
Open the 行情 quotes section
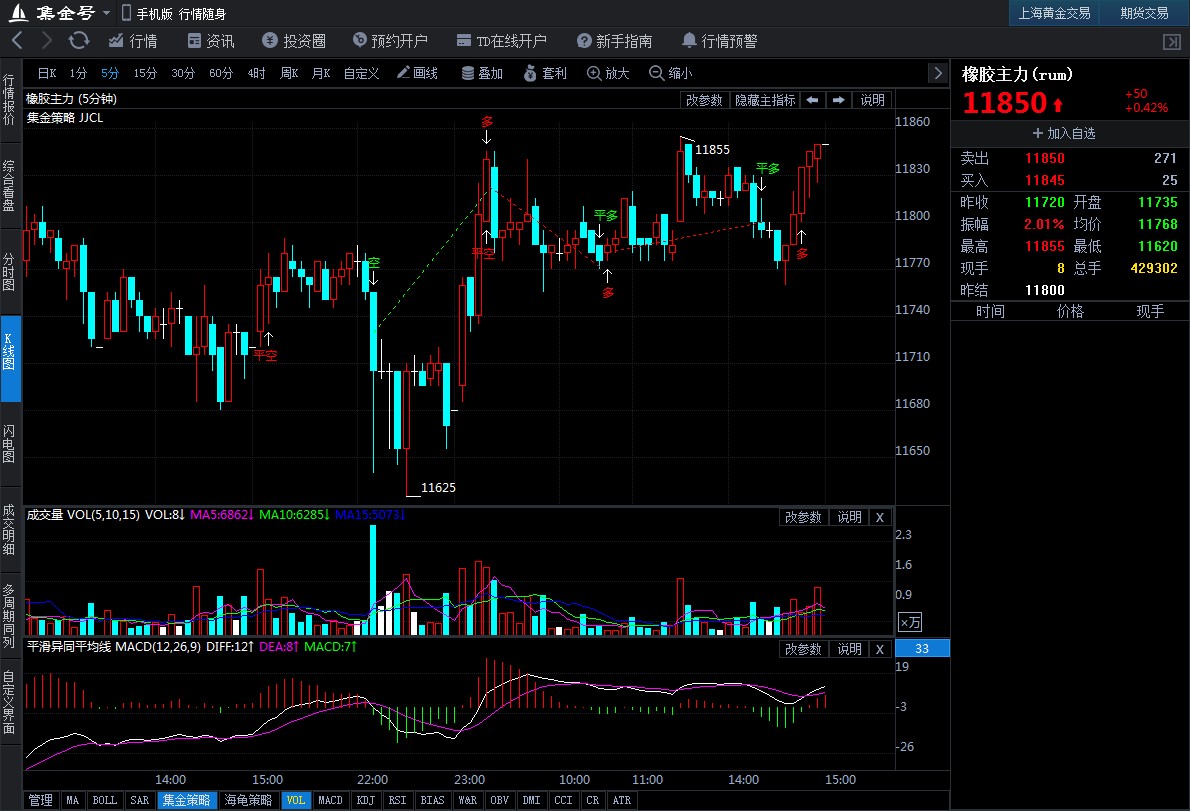click(x=133, y=41)
